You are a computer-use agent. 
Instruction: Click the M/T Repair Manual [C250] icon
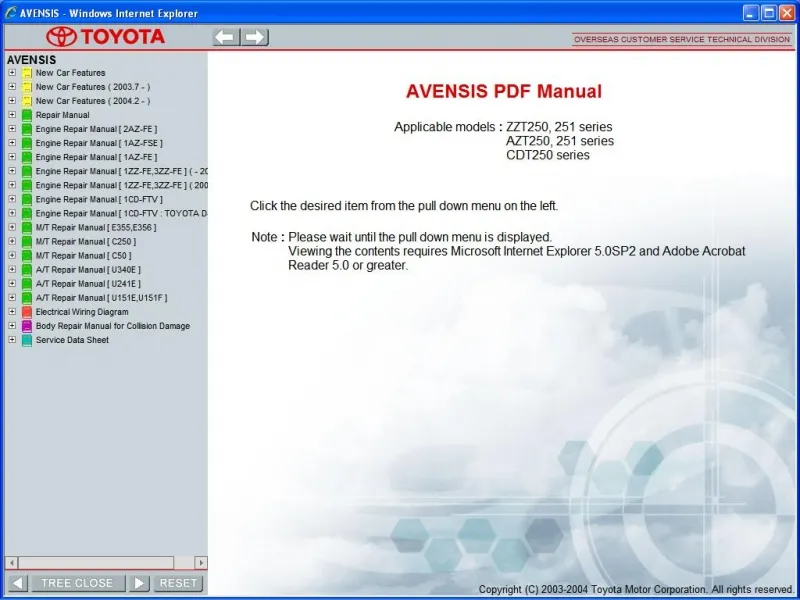[26, 241]
